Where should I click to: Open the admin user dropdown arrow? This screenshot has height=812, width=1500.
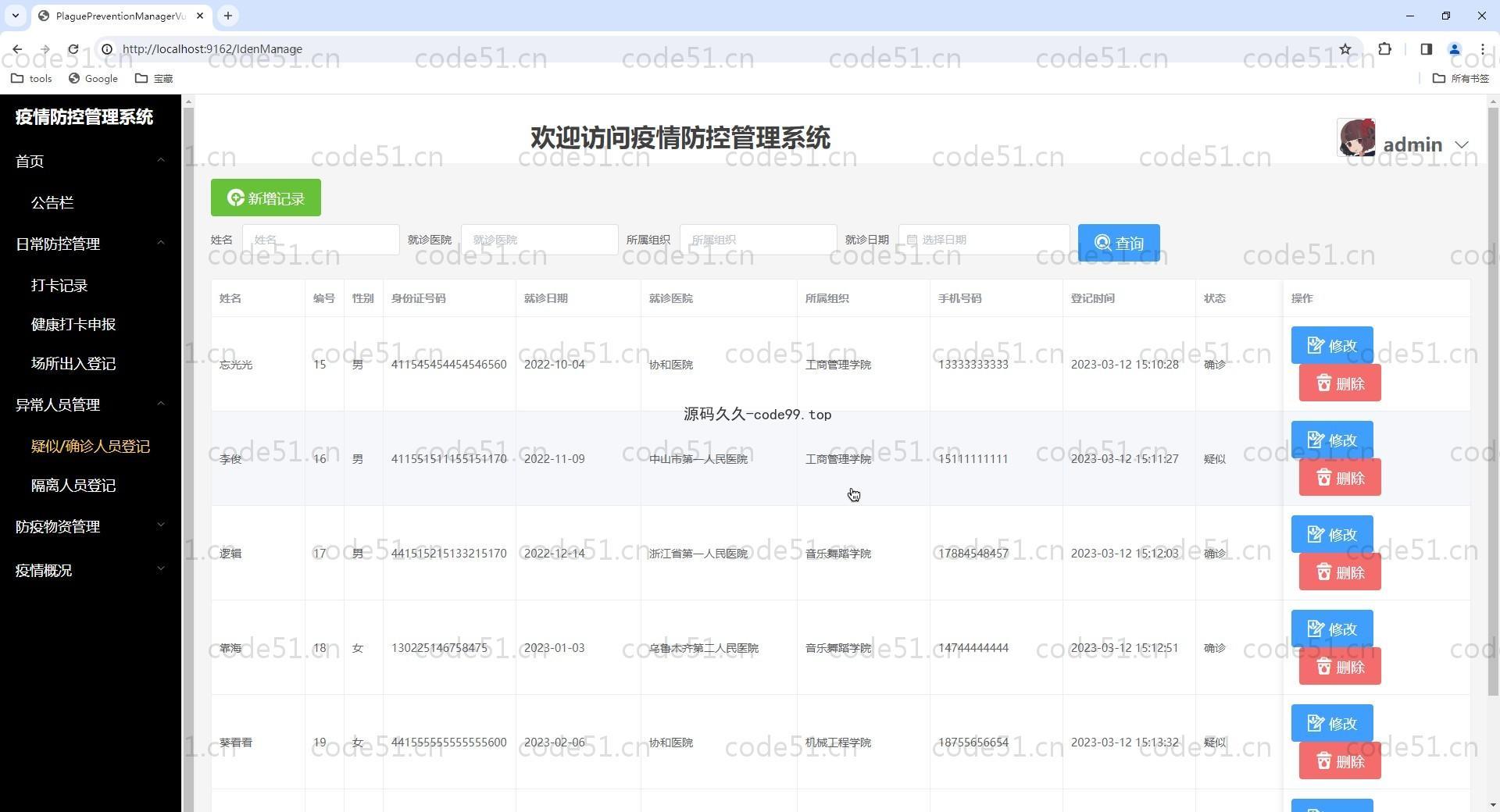point(1462,144)
